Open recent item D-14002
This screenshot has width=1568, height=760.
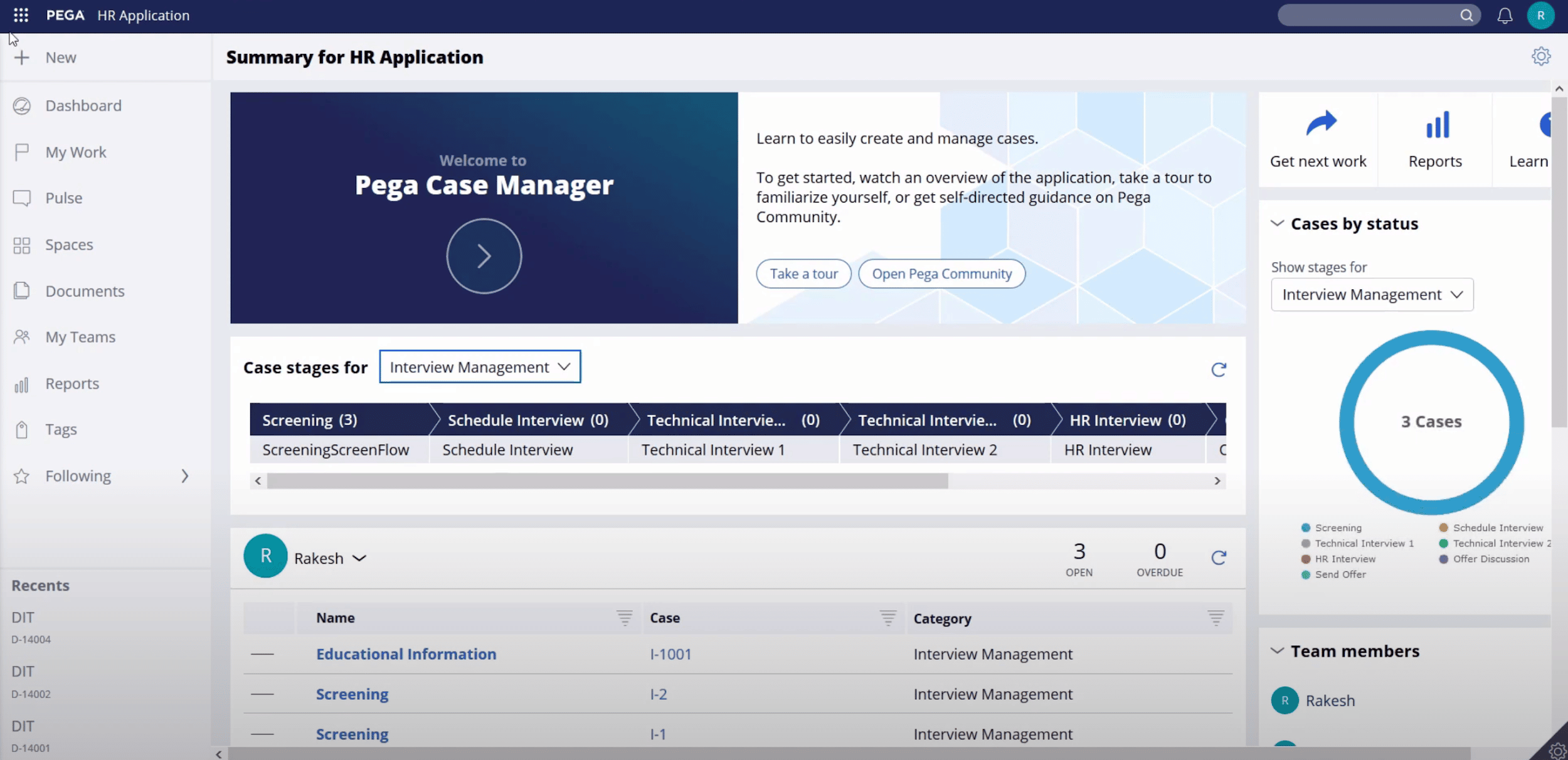[x=31, y=682]
